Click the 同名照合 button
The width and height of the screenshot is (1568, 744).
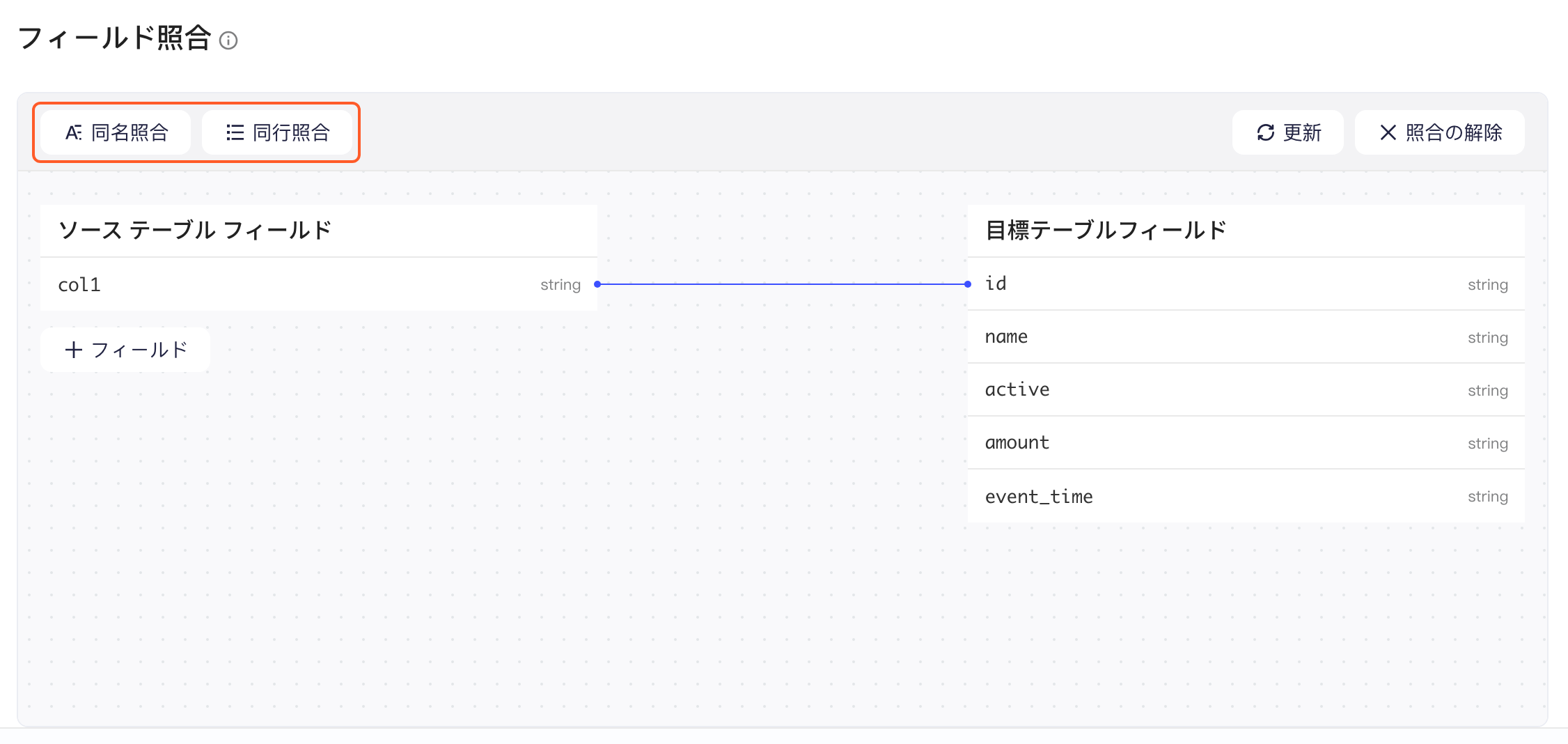(116, 132)
